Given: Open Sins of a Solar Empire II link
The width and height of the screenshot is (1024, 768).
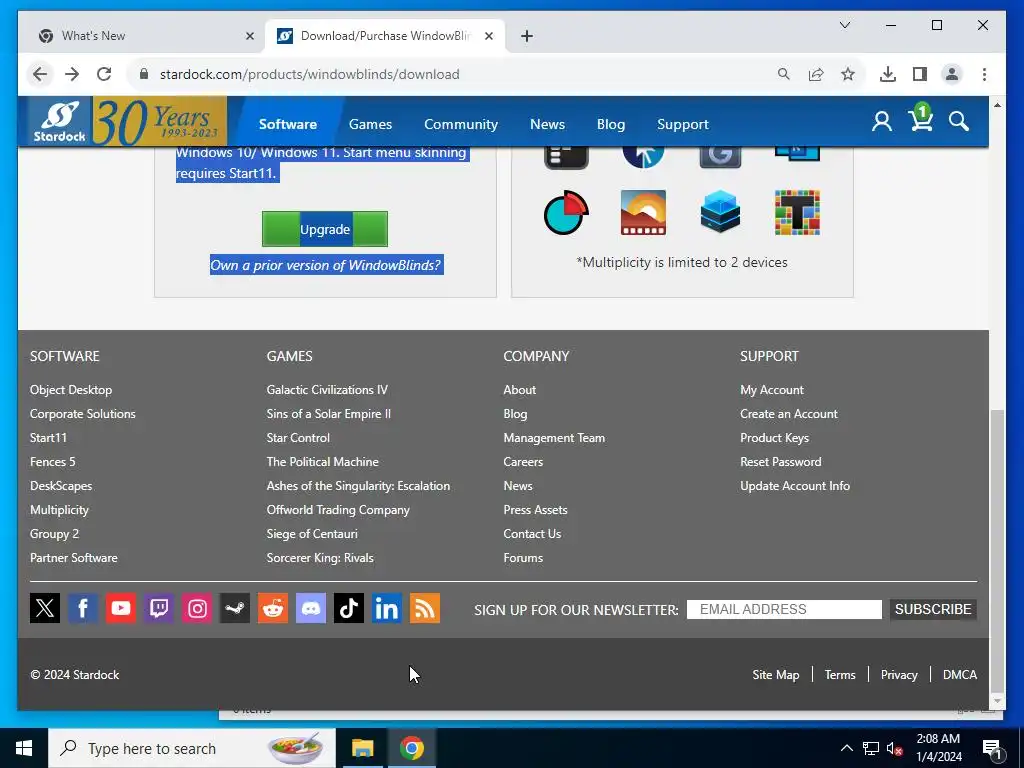Looking at the screenshot, I should [x=328, y=414].
